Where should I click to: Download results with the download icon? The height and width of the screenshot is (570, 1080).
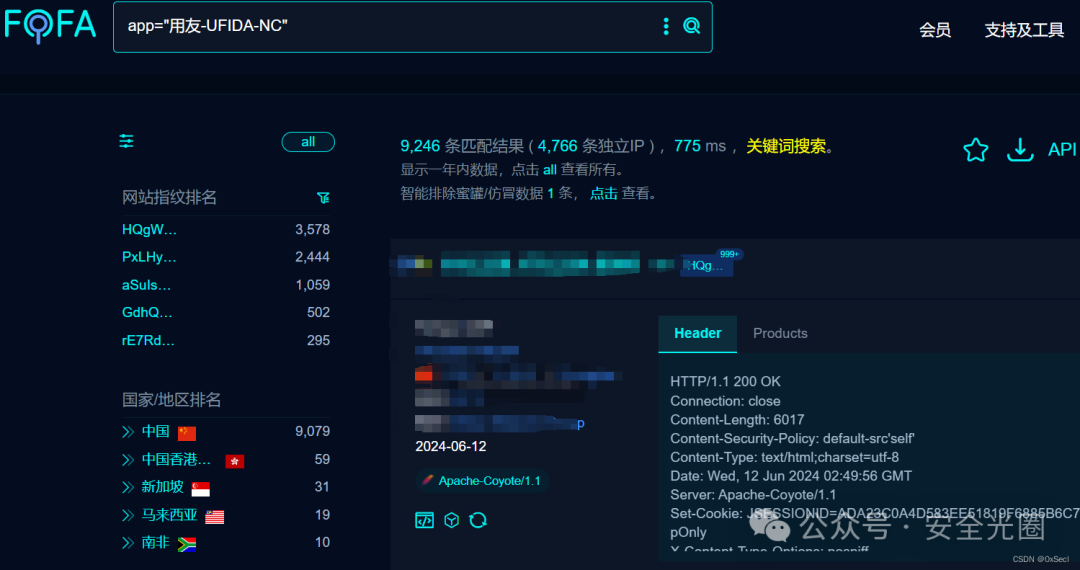1020,149
